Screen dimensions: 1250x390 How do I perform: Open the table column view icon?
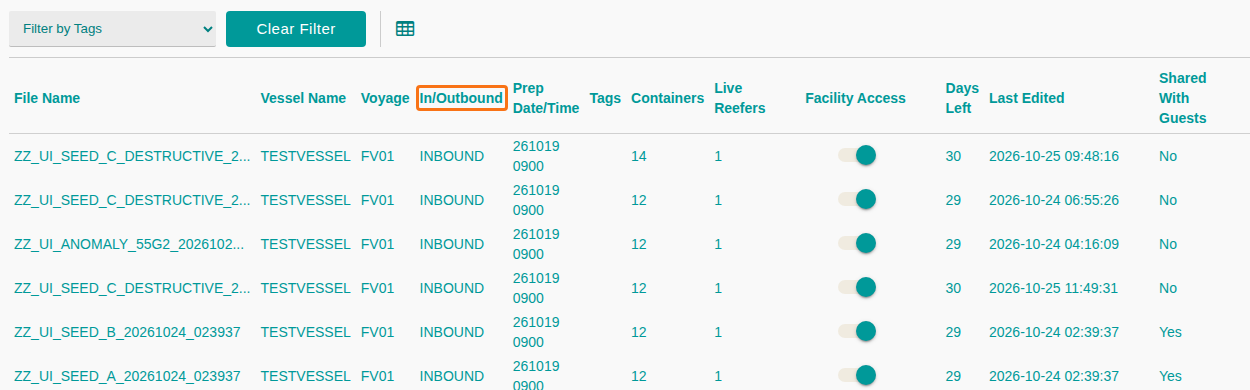point(405,29)
